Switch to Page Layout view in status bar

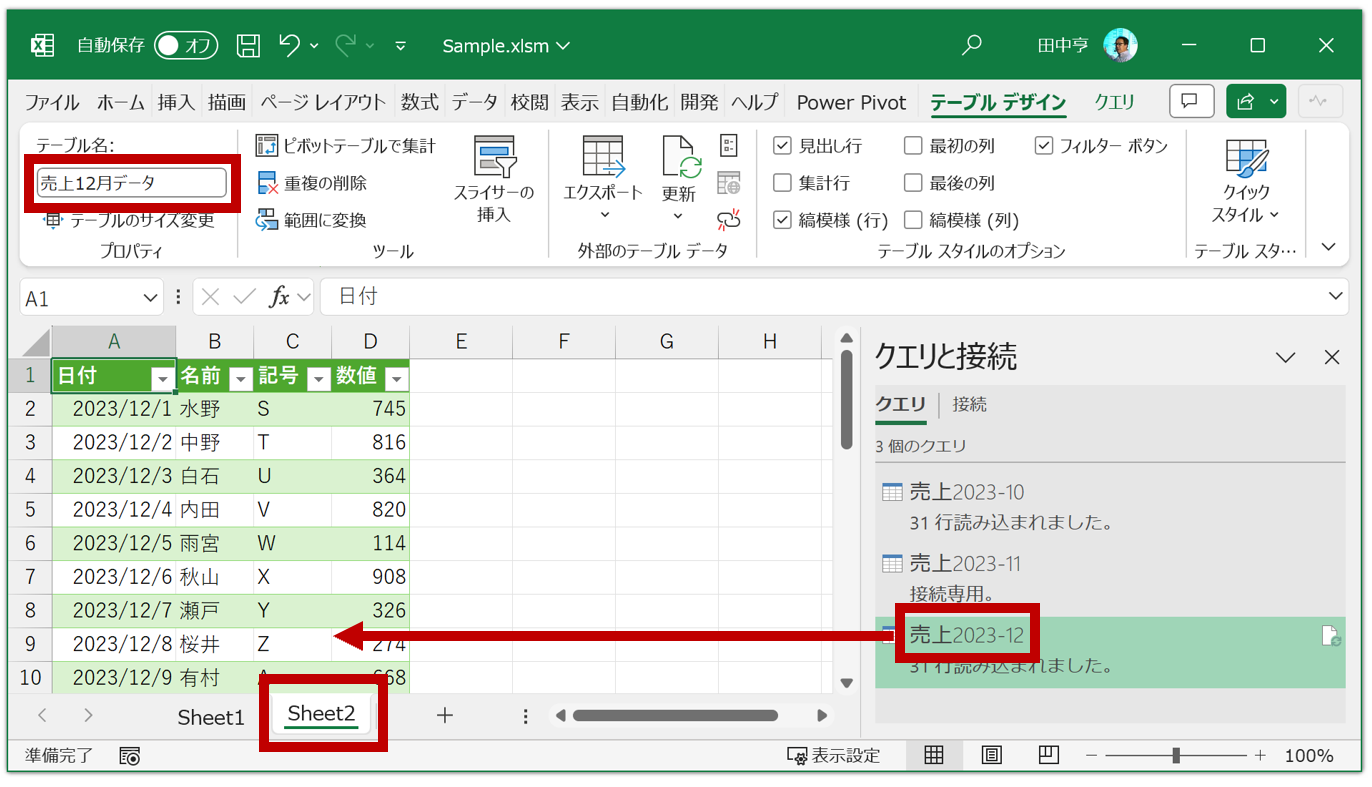click(x=991, y=755)
